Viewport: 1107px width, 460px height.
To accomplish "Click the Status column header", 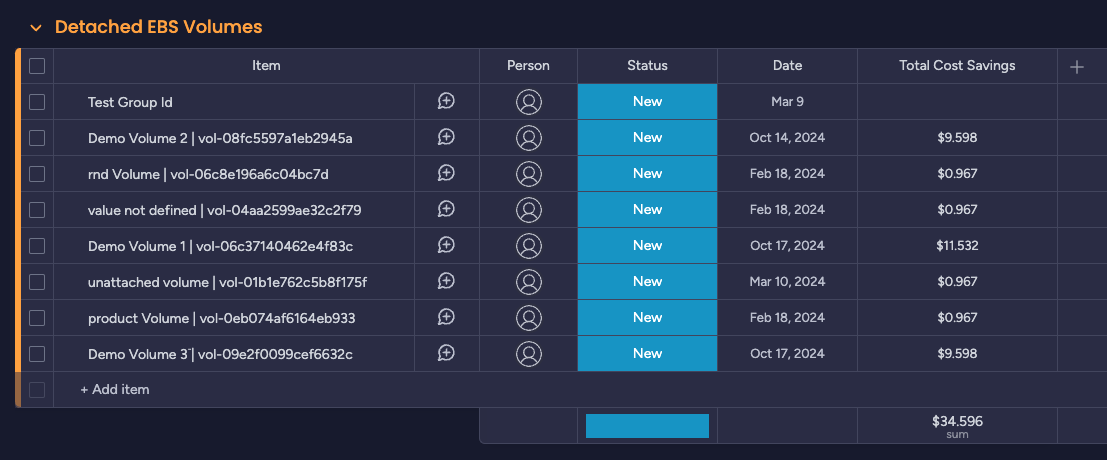I will 647,66.
